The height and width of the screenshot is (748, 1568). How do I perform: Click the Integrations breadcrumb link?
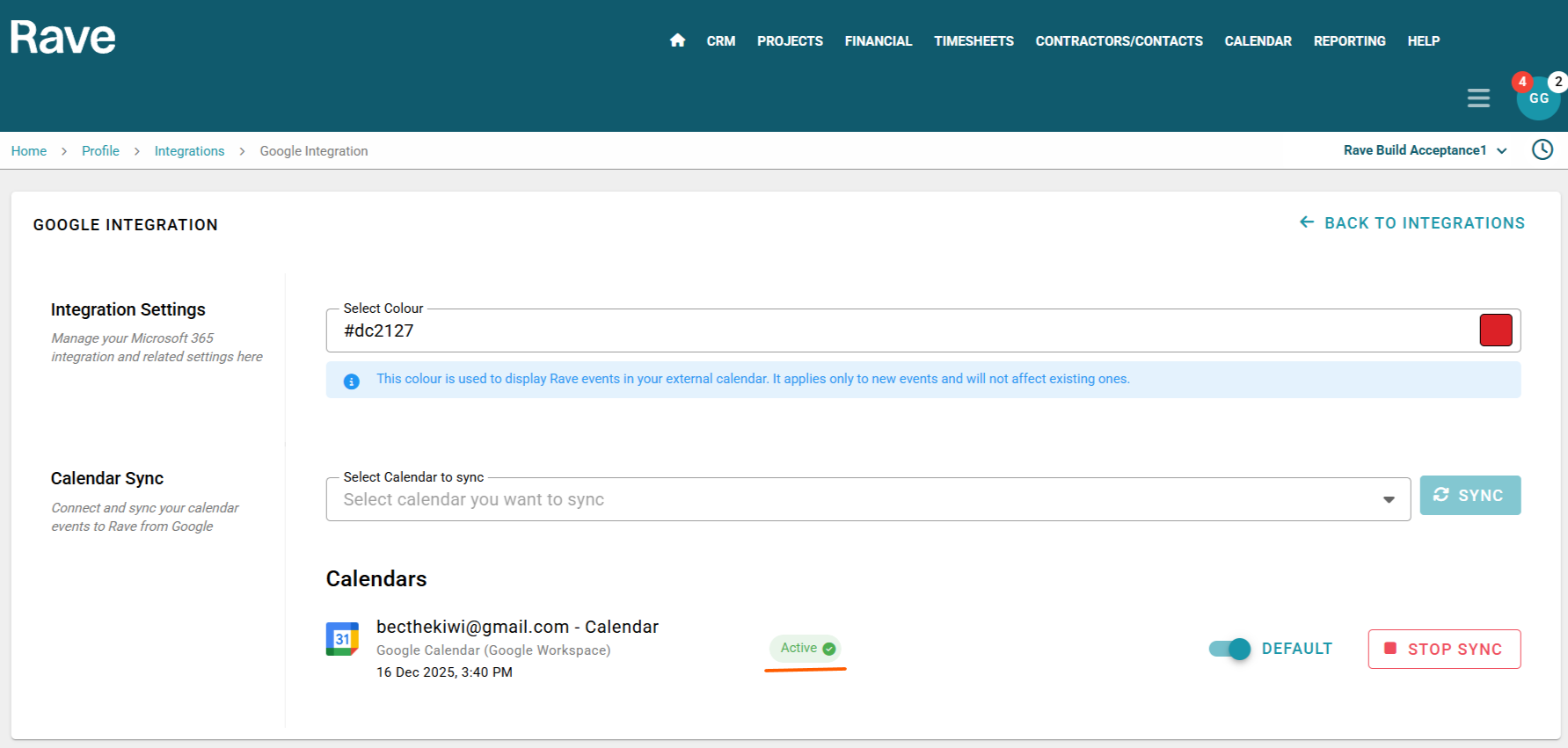(x=189, y=151)
